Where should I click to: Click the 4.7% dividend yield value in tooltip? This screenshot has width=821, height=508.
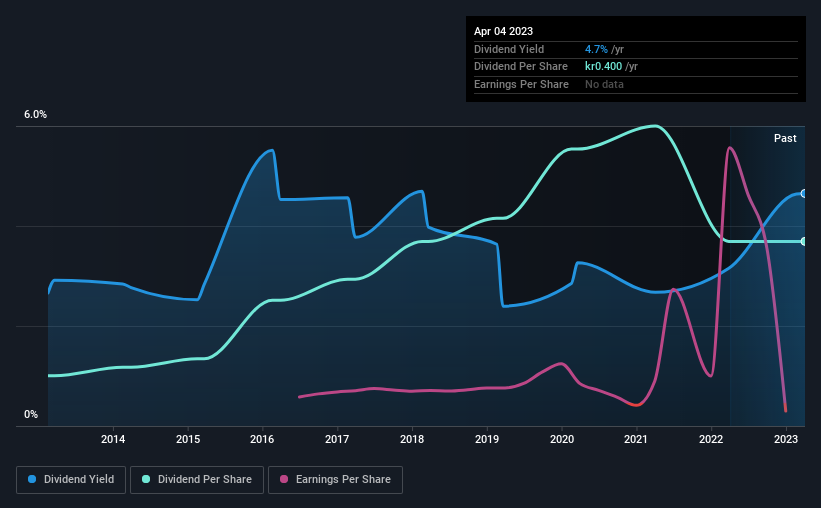pos(596,49)
